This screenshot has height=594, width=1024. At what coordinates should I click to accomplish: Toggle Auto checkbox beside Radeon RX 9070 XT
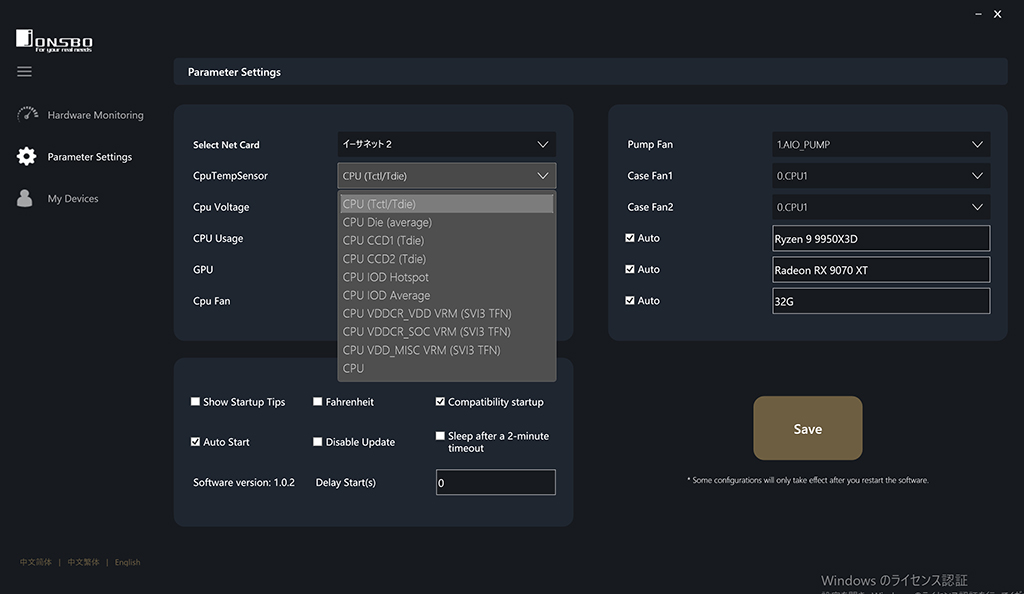pos(630,269)
